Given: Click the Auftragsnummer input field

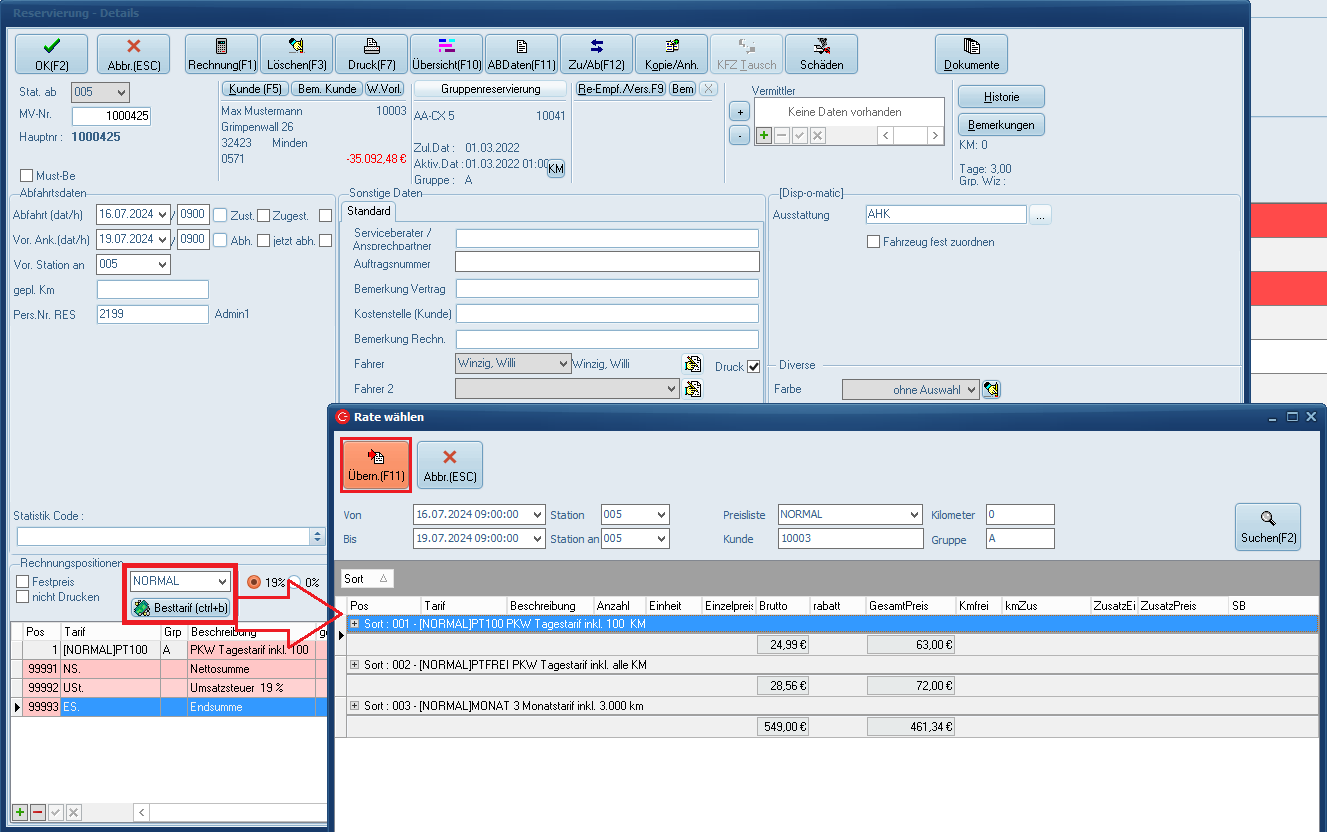Looking at the screenshot, I should click(607, 263).
